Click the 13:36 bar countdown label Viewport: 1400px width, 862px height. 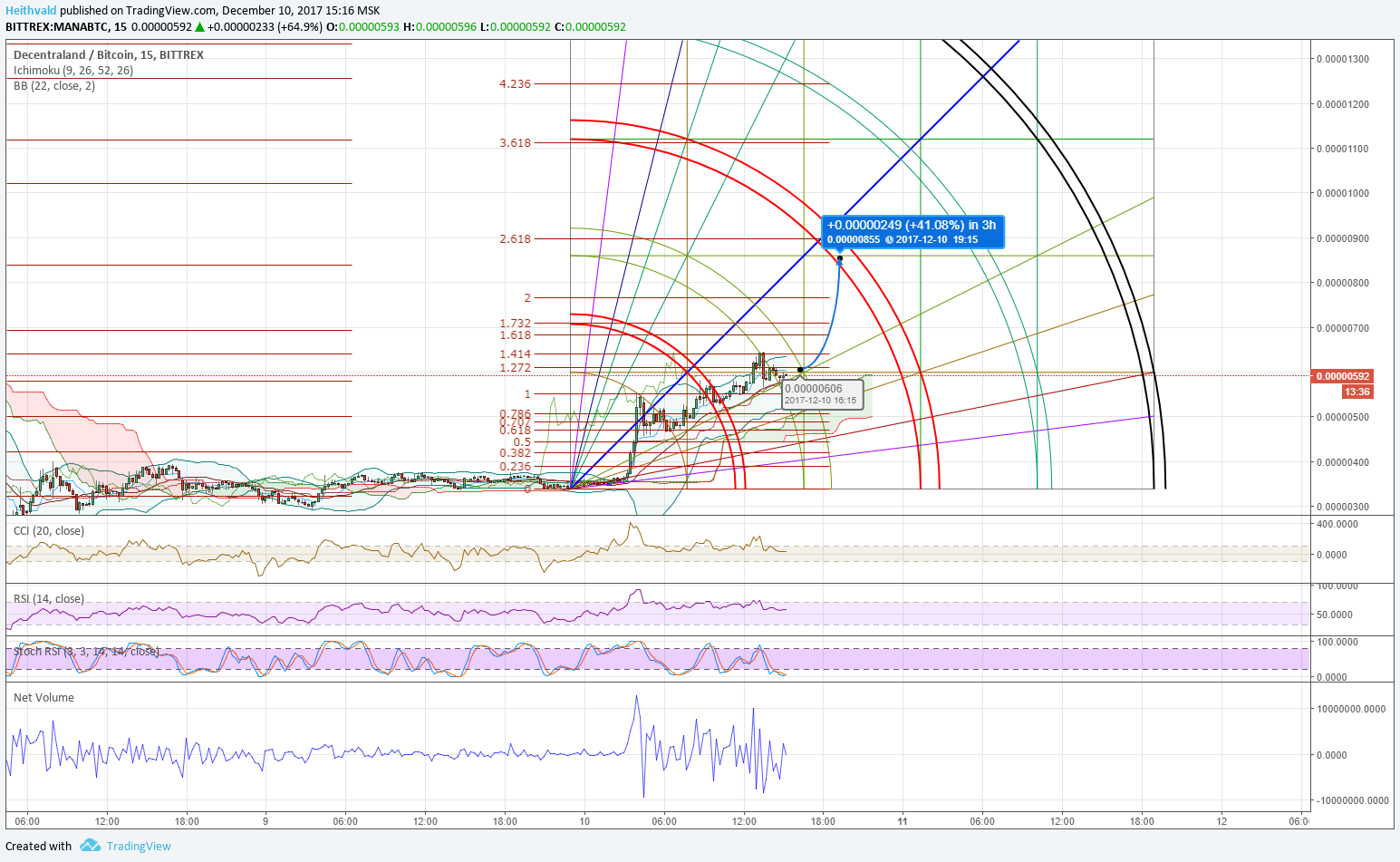tap(1357, 392)
